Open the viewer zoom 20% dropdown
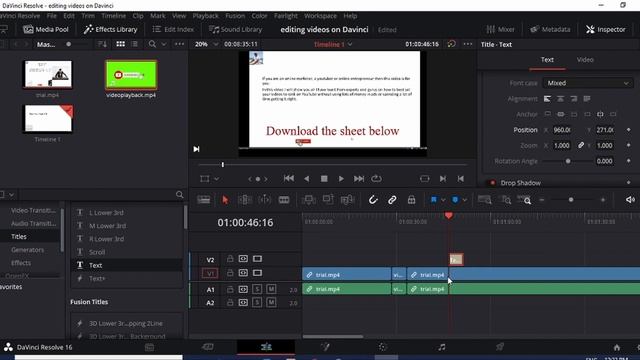The height and width of the screenshot is (360, 640). (x=206, y=44)
